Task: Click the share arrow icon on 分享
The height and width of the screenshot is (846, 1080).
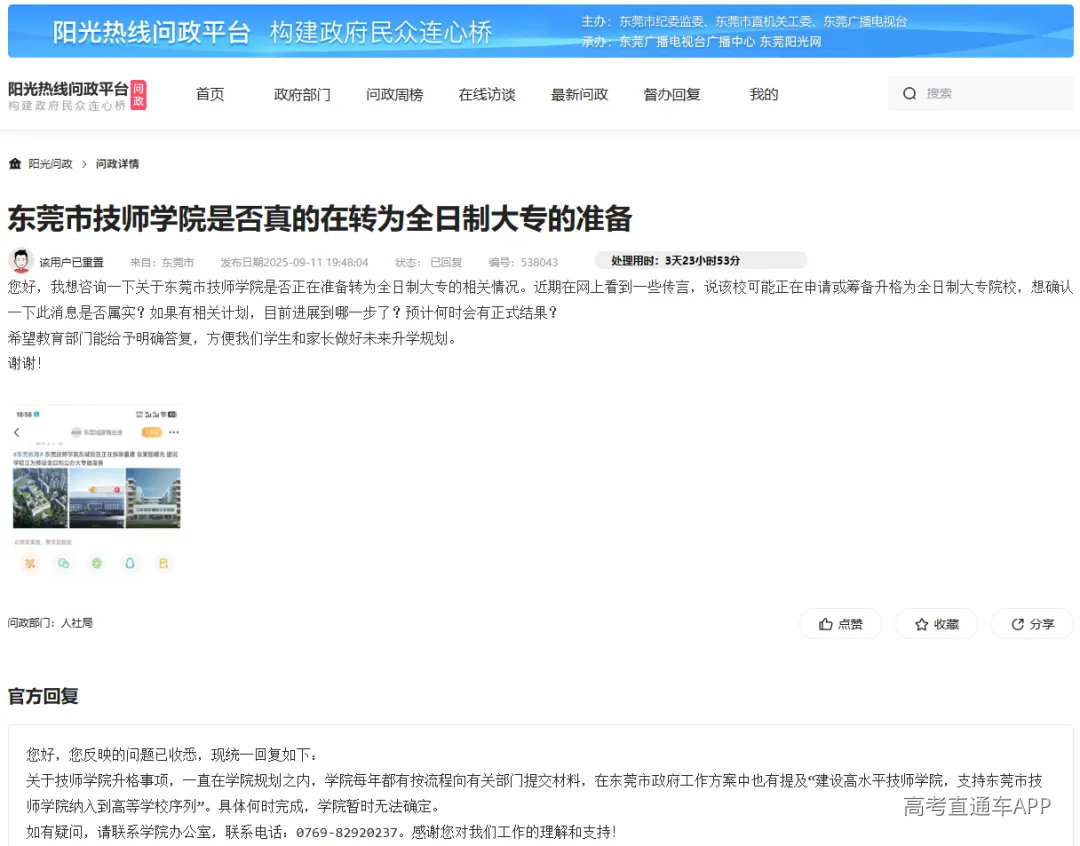Action: click(1017, 624)
